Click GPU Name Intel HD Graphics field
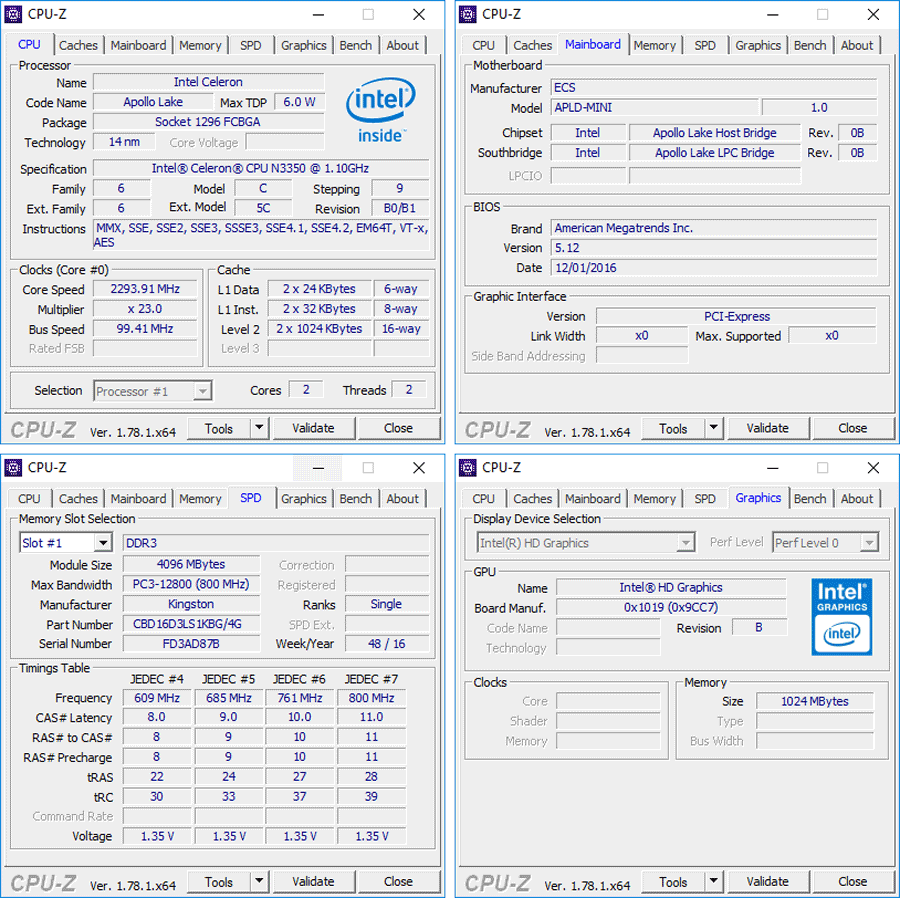Viewport: 900px width, 898px height. [671, 588]
